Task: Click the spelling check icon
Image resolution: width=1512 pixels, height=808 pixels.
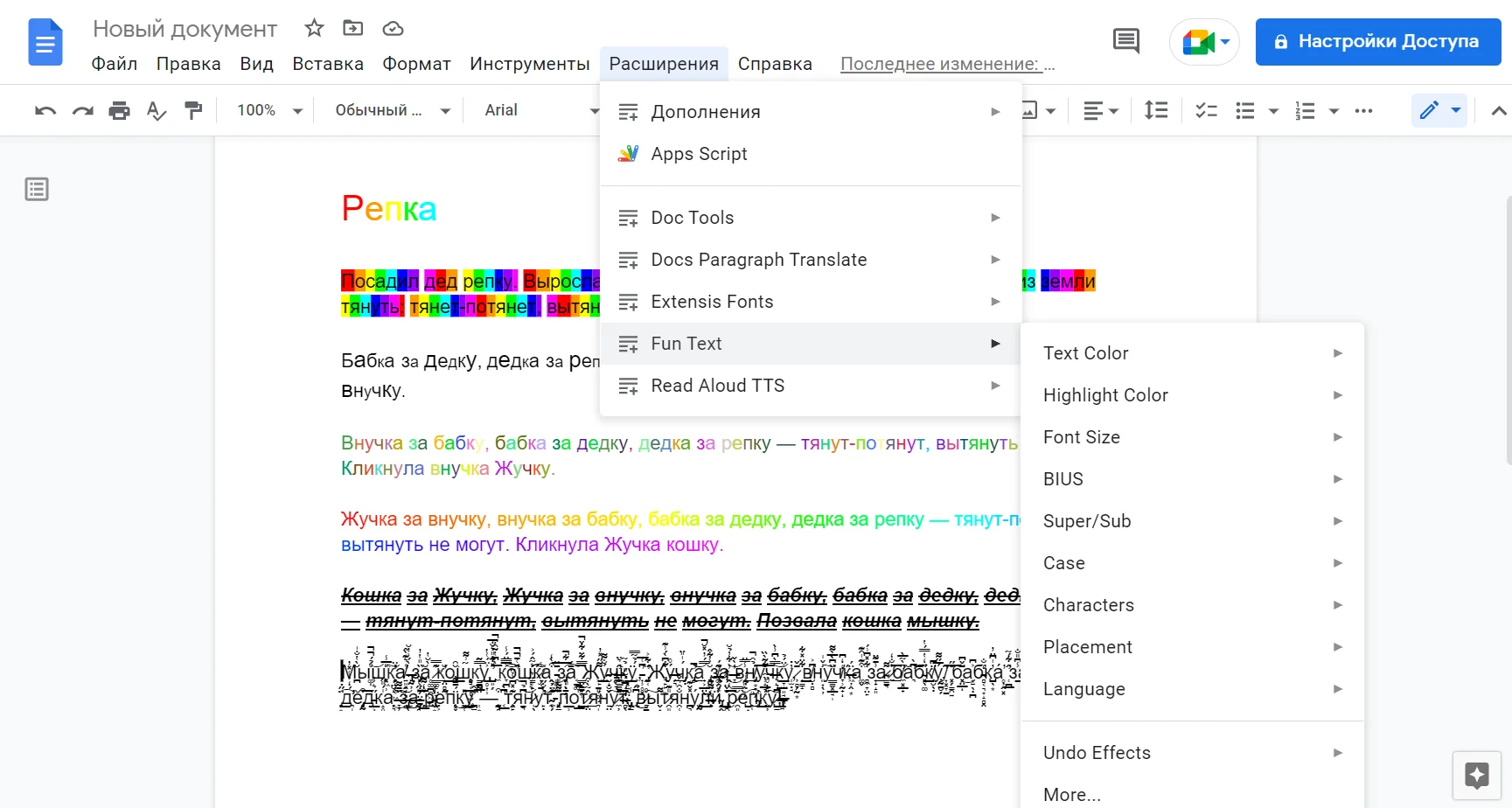Action: (156, 110)
